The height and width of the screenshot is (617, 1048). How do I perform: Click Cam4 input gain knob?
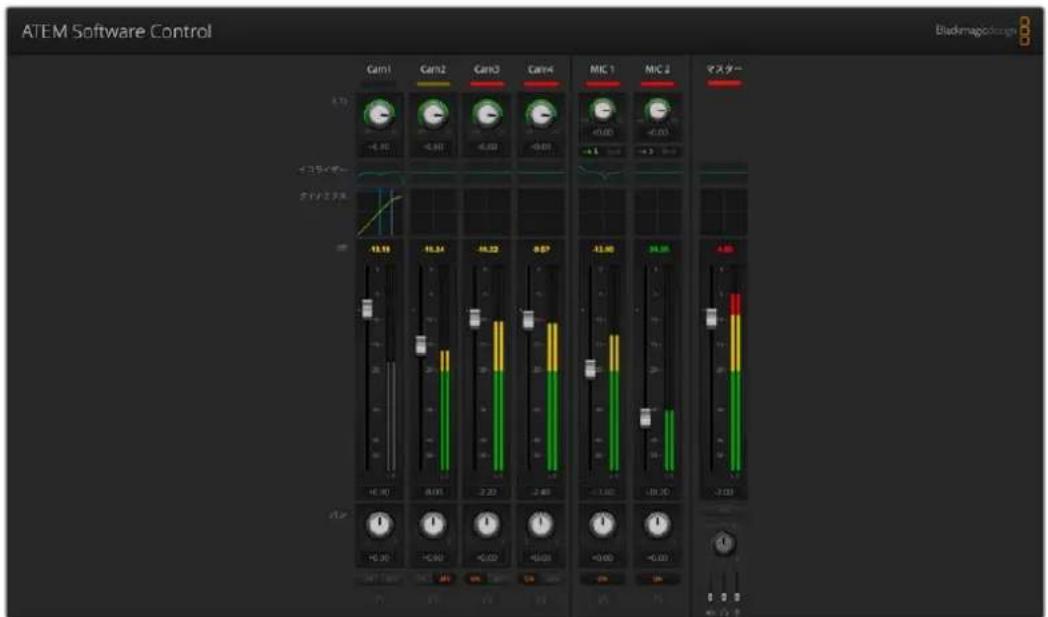coord(541,115)
